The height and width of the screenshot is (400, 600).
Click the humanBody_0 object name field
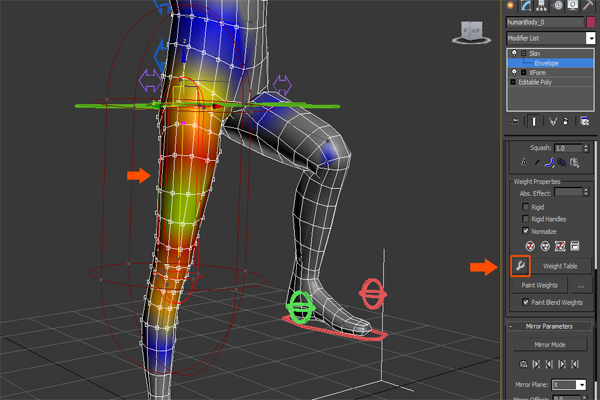click(545, 22)
